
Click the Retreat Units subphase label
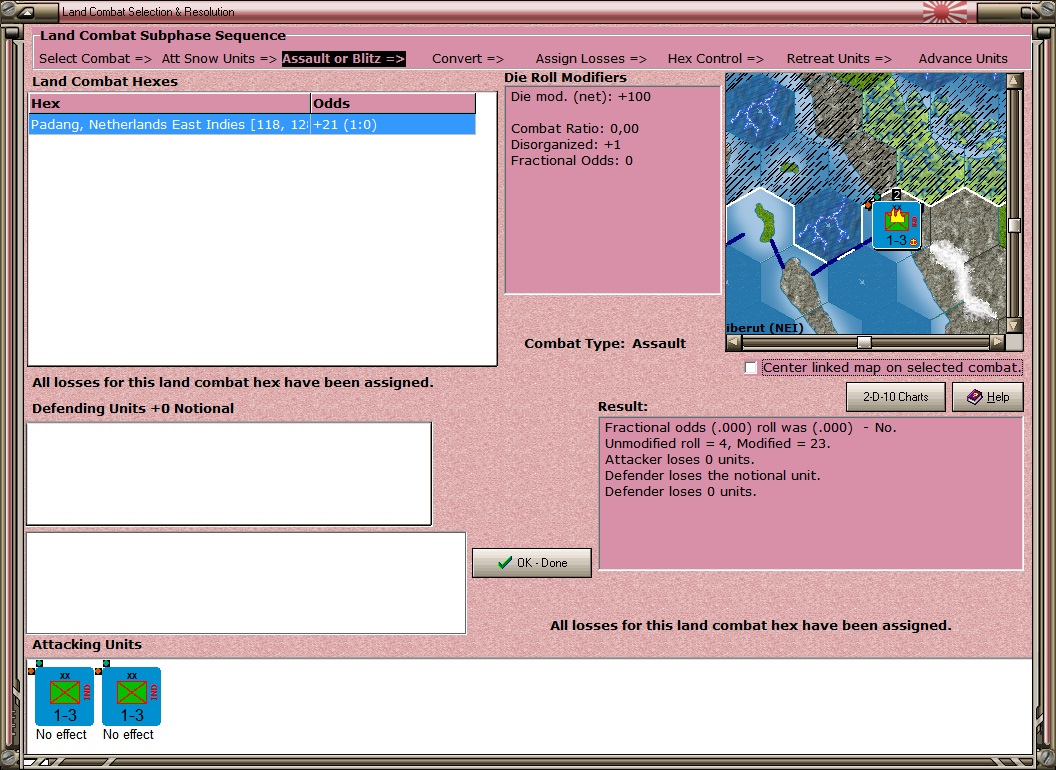click(x=839, y=59)
